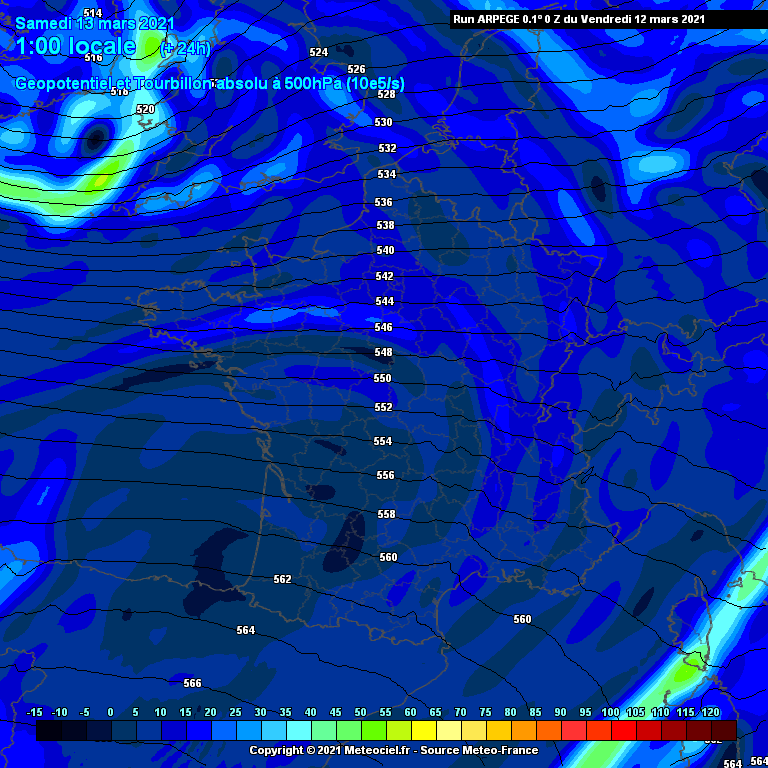This screenshot has width=768, height=768.
Task: Click the '75' value on the color scale
Action: pos(485,712)
